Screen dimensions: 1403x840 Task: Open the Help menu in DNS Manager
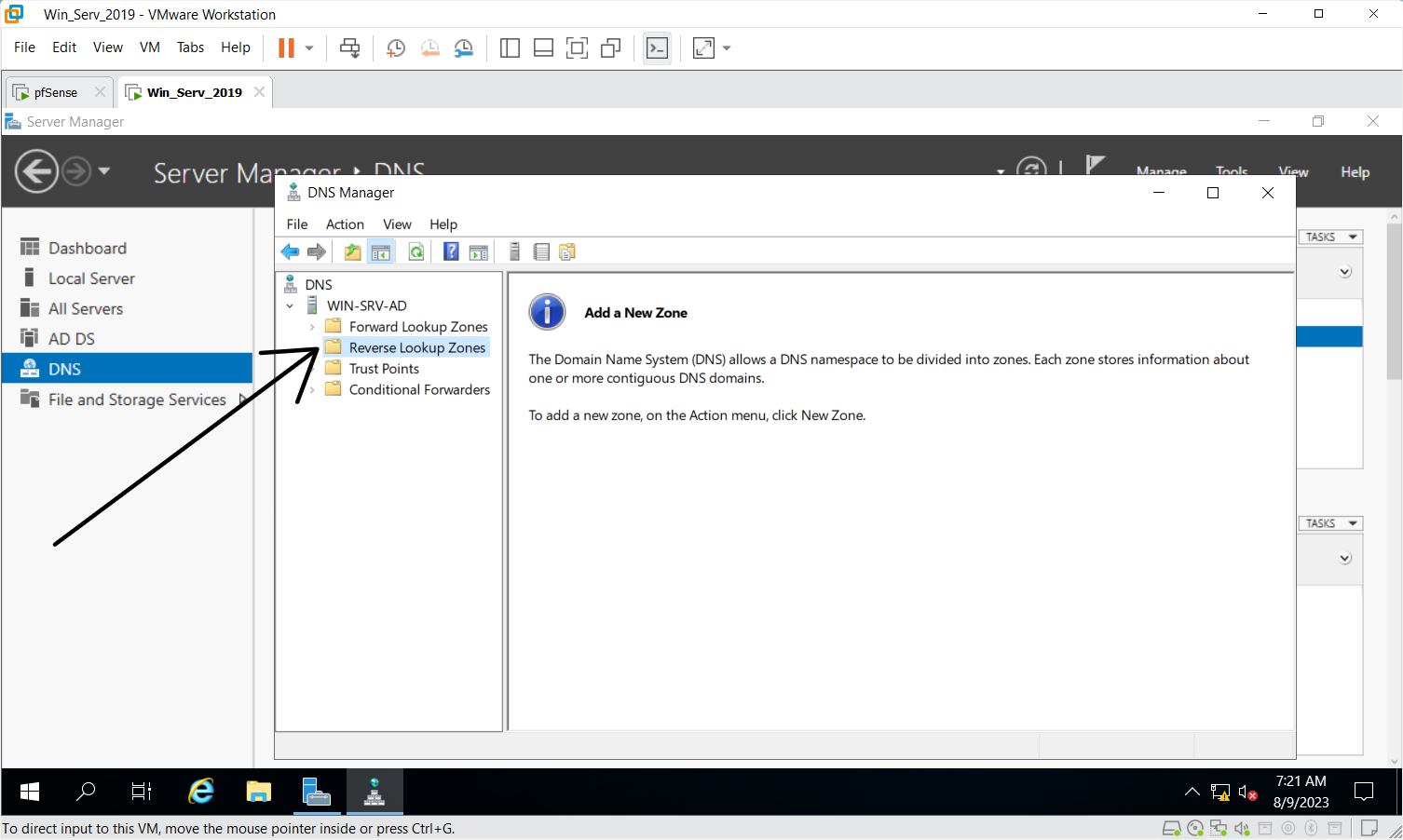[443, 224]
